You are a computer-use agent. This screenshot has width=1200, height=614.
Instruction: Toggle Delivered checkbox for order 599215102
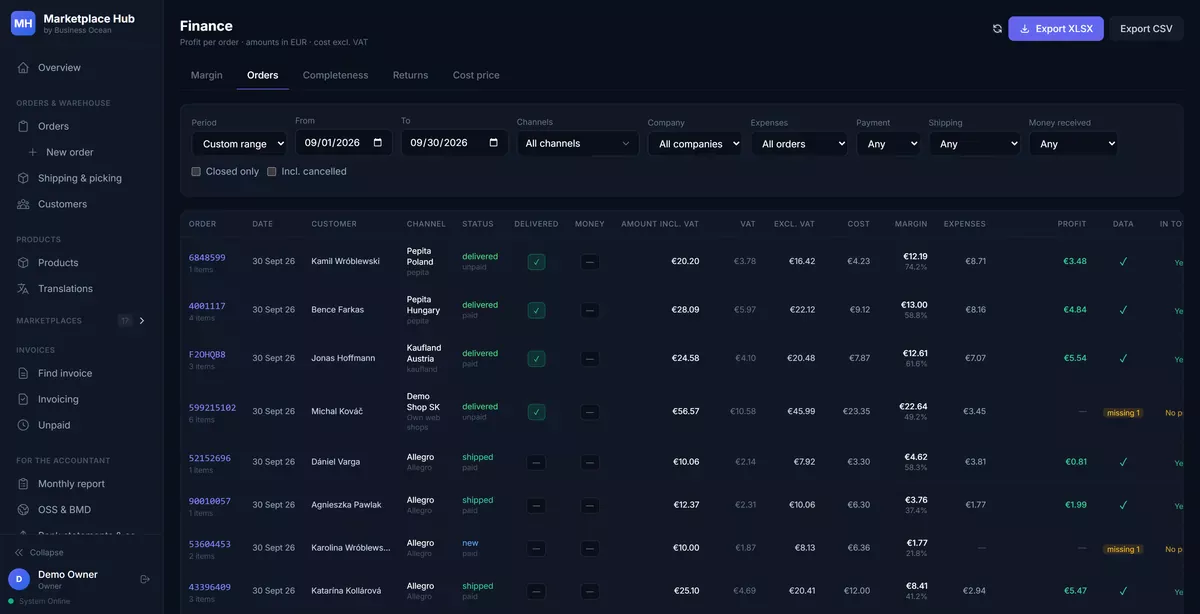click(537, 412)
